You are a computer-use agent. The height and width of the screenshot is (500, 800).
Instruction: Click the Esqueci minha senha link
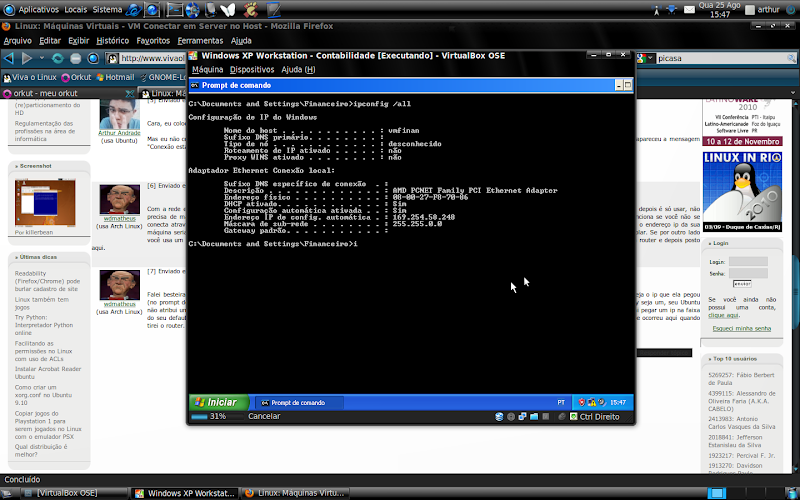[741, 329]
